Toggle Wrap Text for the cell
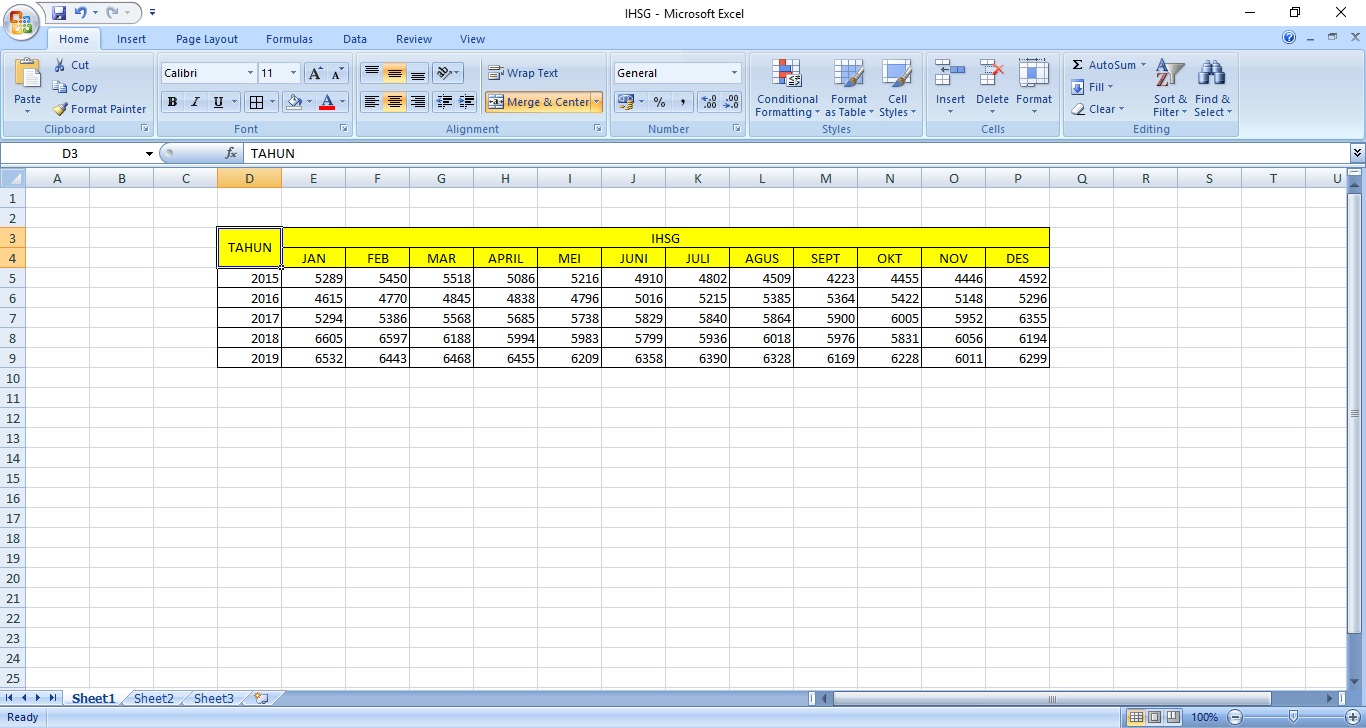1366x728 pixels. [x=522, y=73]
